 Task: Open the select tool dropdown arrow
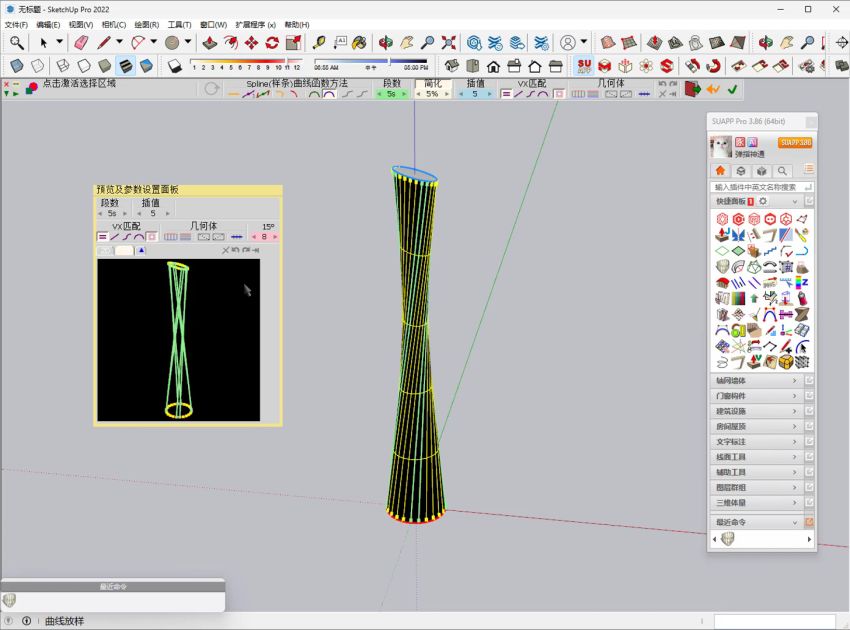[x=60, y=41]
